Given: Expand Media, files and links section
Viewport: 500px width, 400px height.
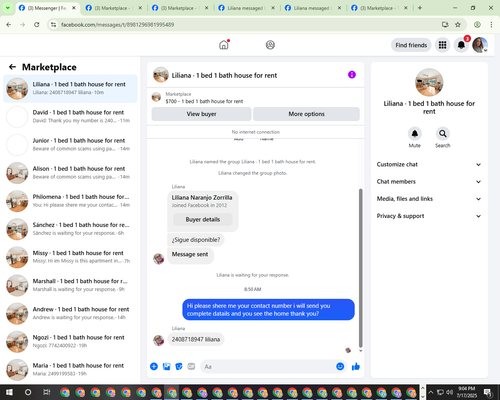Looking at the screenshot, I should click(429, 199).
